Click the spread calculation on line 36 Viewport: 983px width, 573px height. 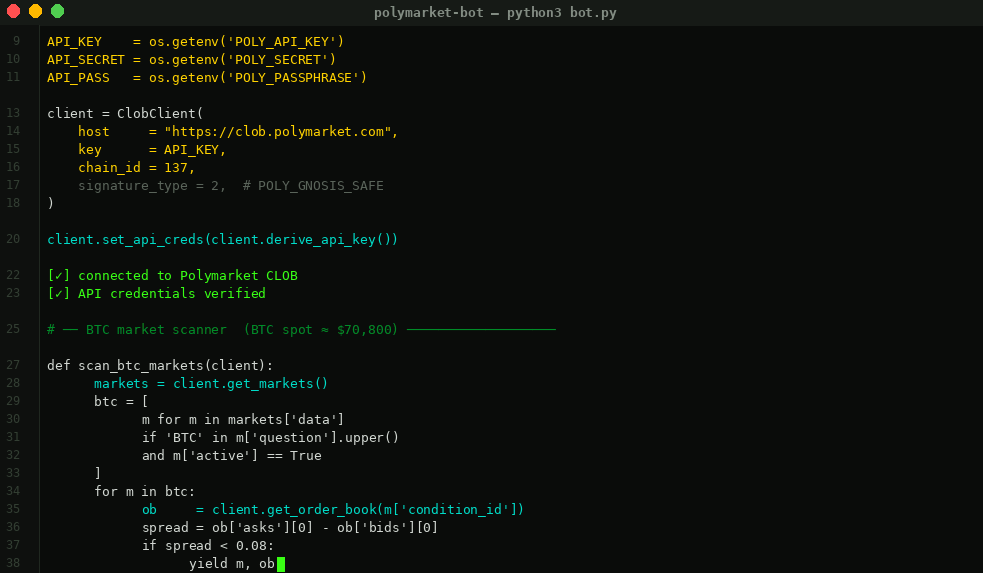click(x=290, y=528)
